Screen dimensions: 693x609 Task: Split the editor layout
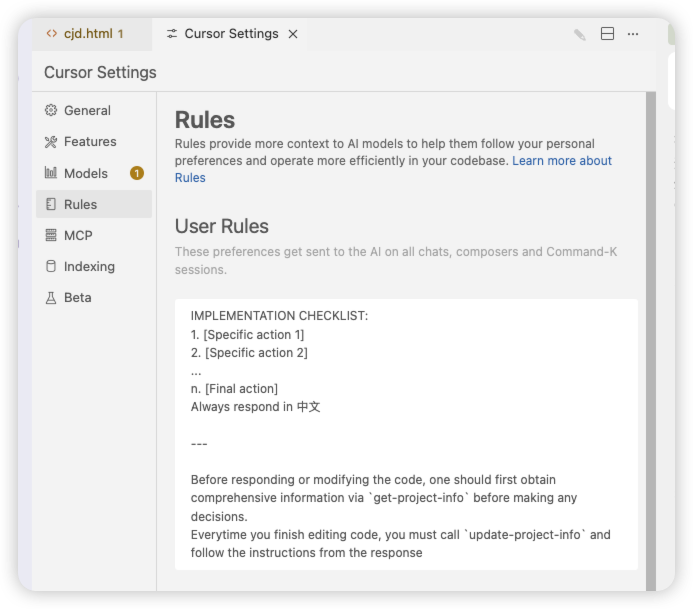click(607, 34)
